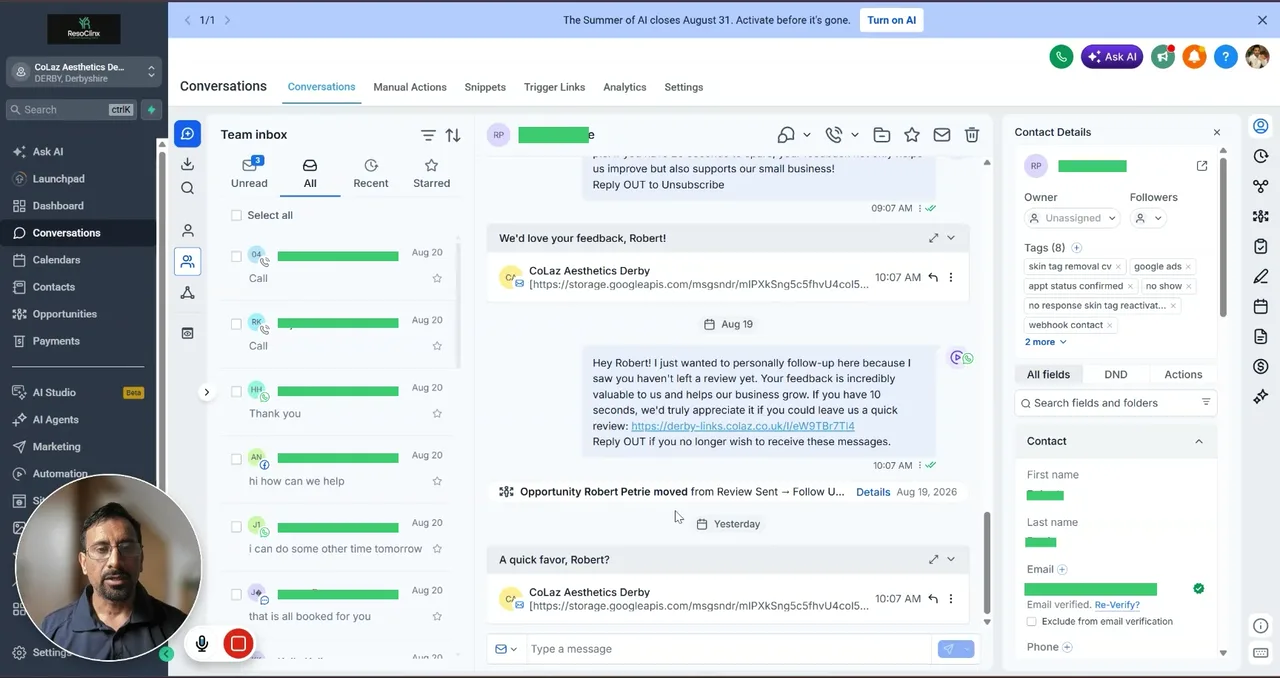
Task: Collapse the Contact section
Action: pyautogui.click(x=1199, y=441)
